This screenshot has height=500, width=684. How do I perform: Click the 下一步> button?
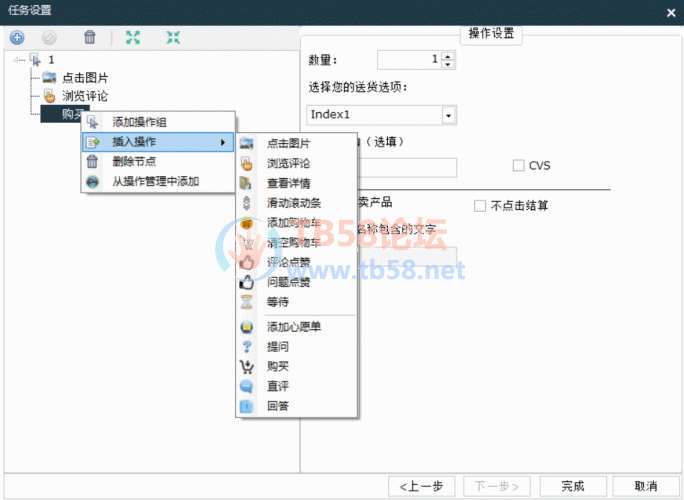pyautogui.click(x=496, y=486)
